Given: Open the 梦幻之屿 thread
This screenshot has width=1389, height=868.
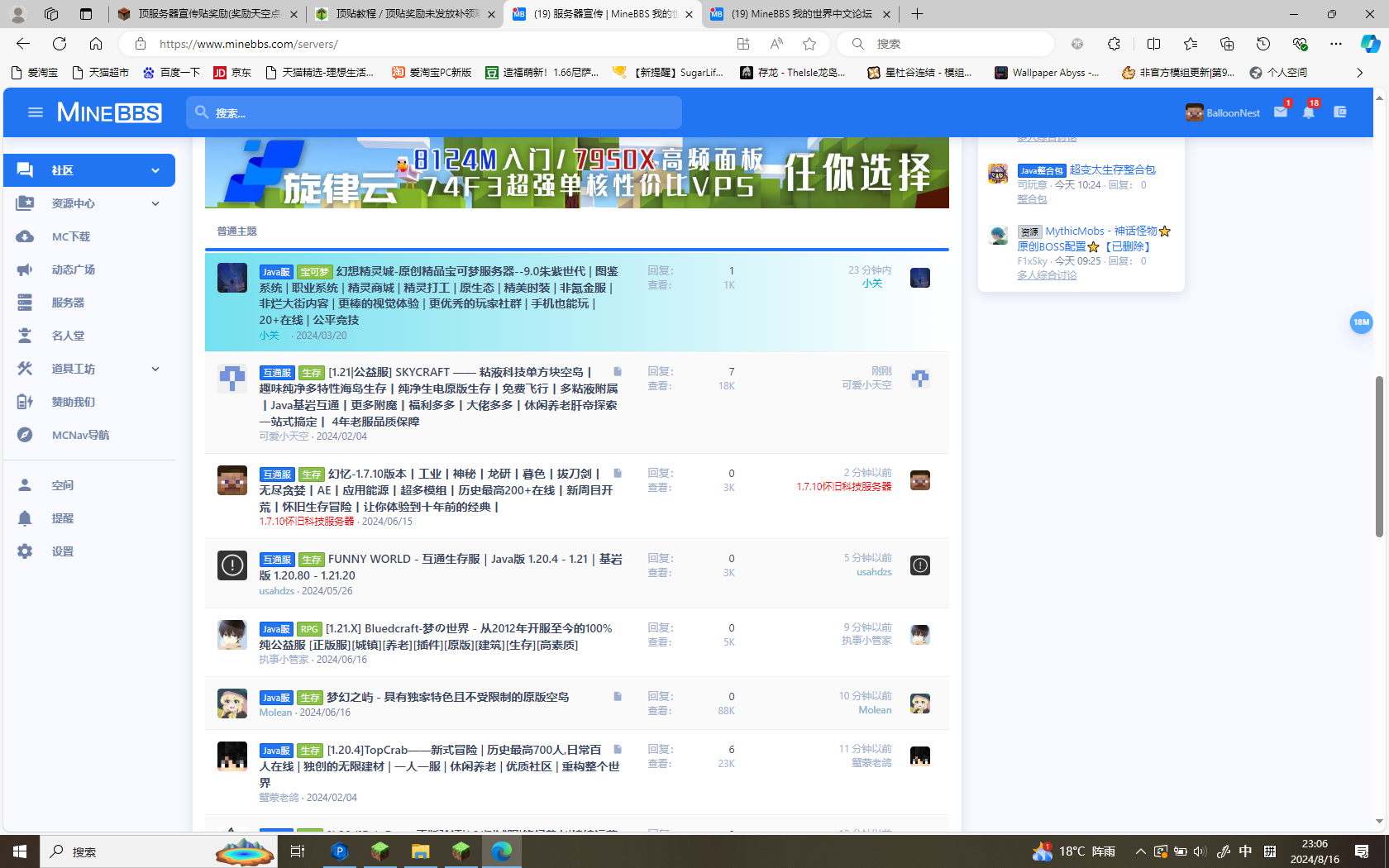Looking at the screenshot, I should 447,697.
